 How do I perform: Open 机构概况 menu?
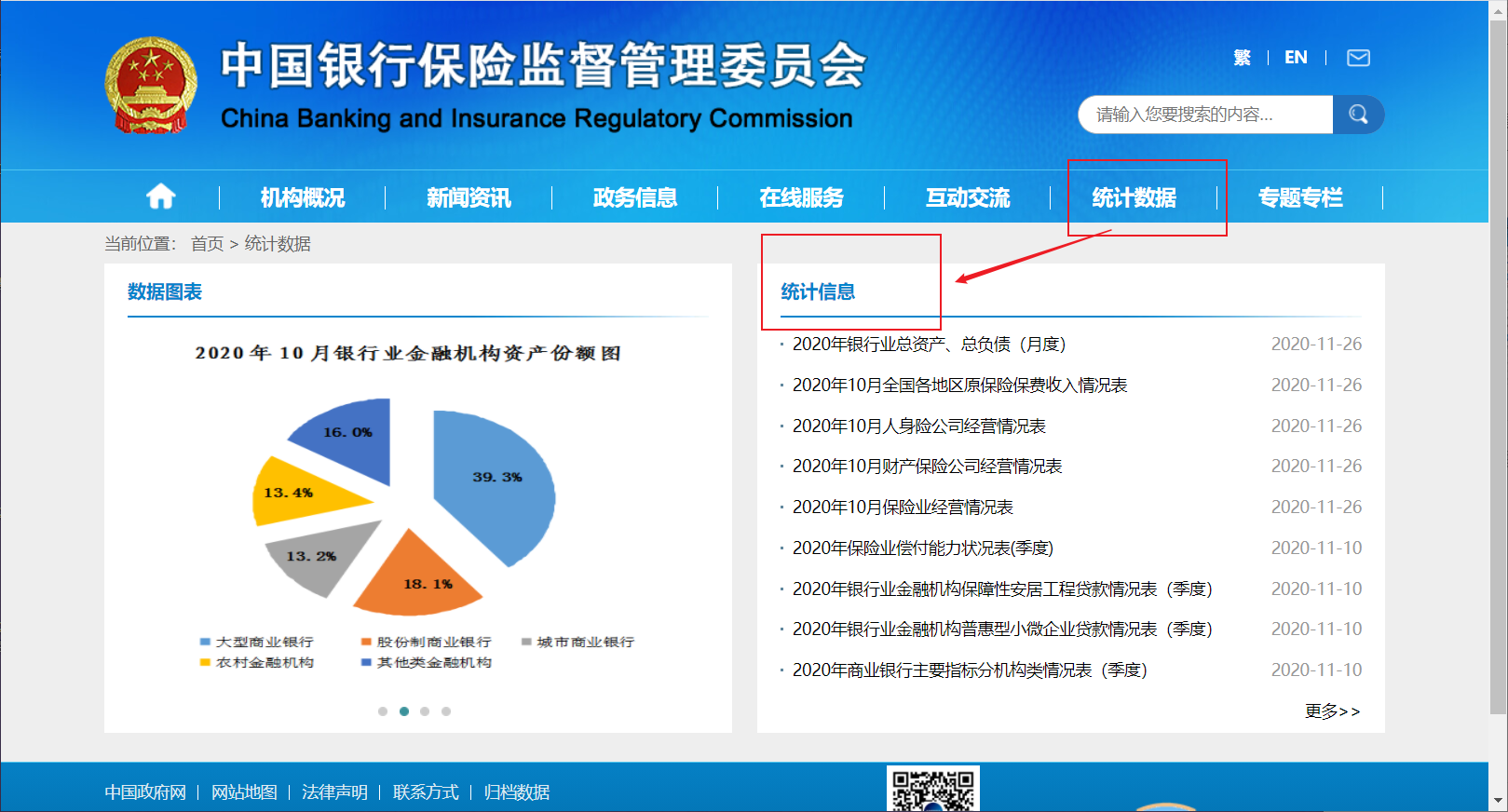click(x=303, y=197)
